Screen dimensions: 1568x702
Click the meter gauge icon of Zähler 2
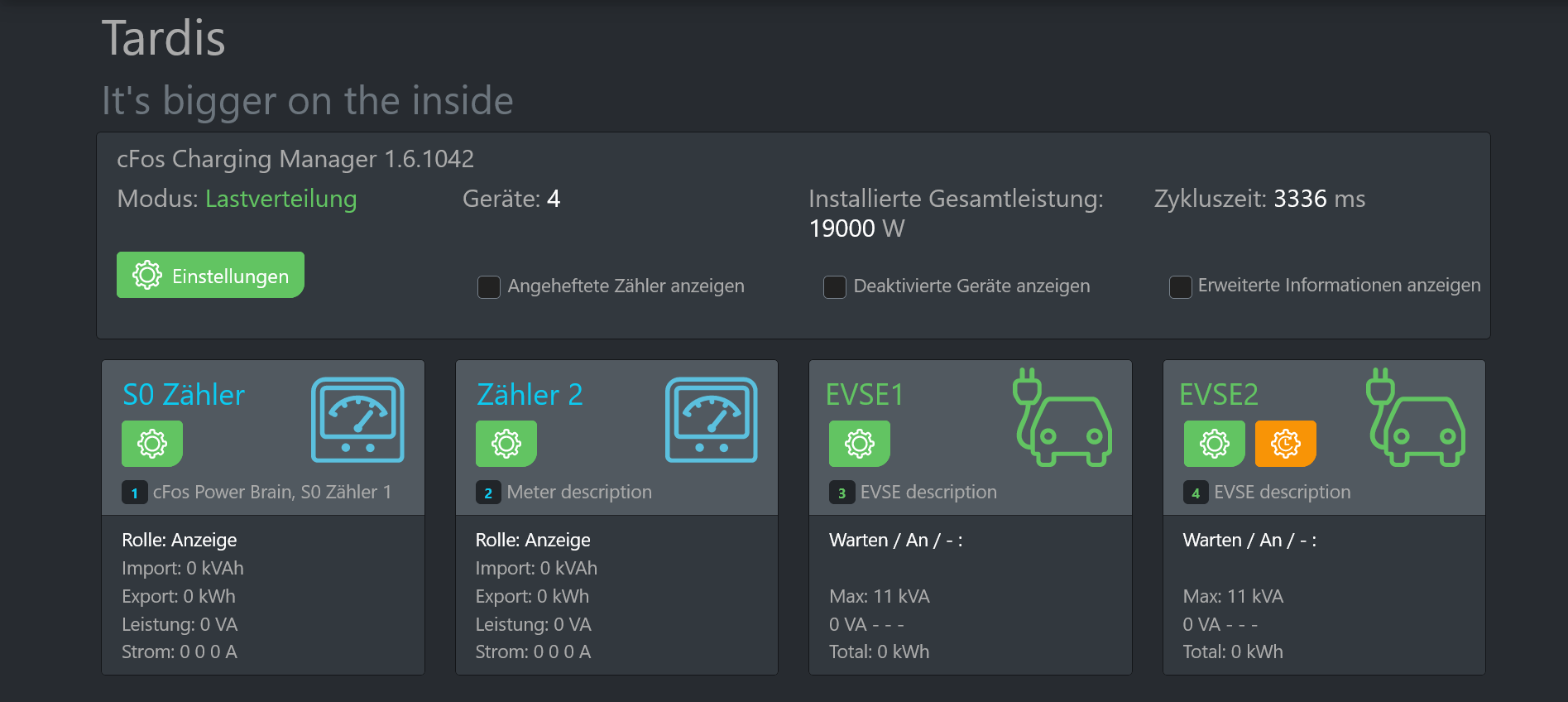pos(712,420)
